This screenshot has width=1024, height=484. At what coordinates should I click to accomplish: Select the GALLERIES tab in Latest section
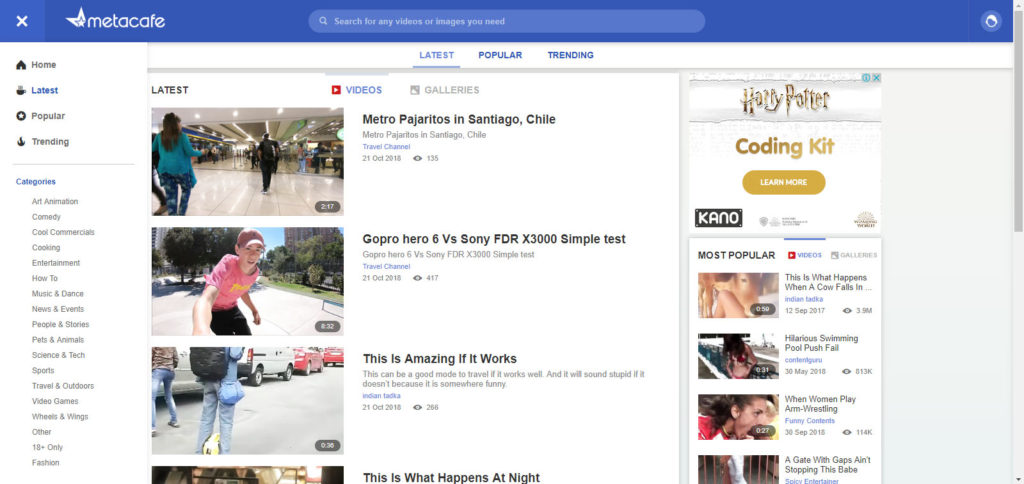tap(445, 90)
